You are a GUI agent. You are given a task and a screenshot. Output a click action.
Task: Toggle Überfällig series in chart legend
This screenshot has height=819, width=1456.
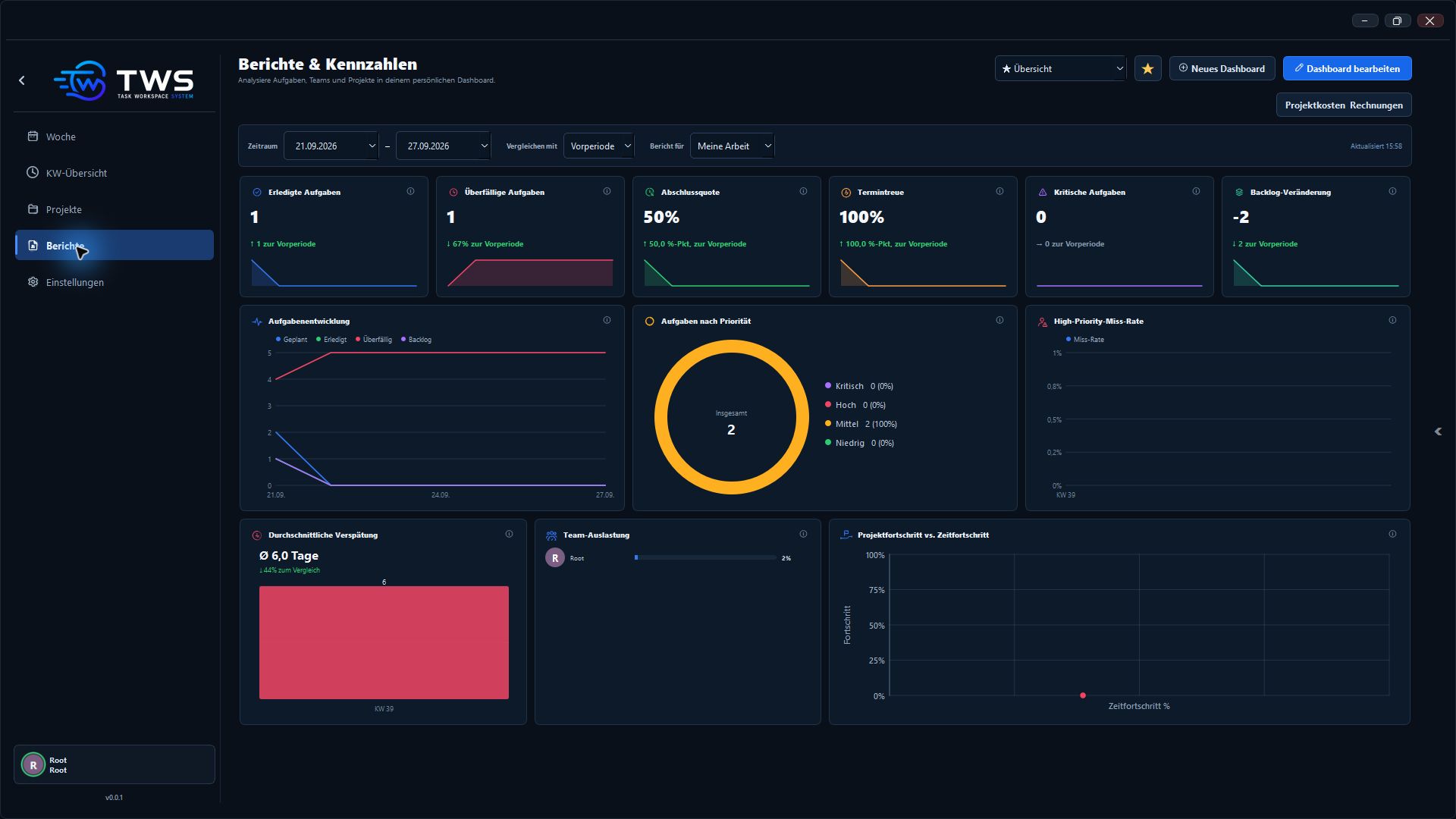click(x=374, y=340)
